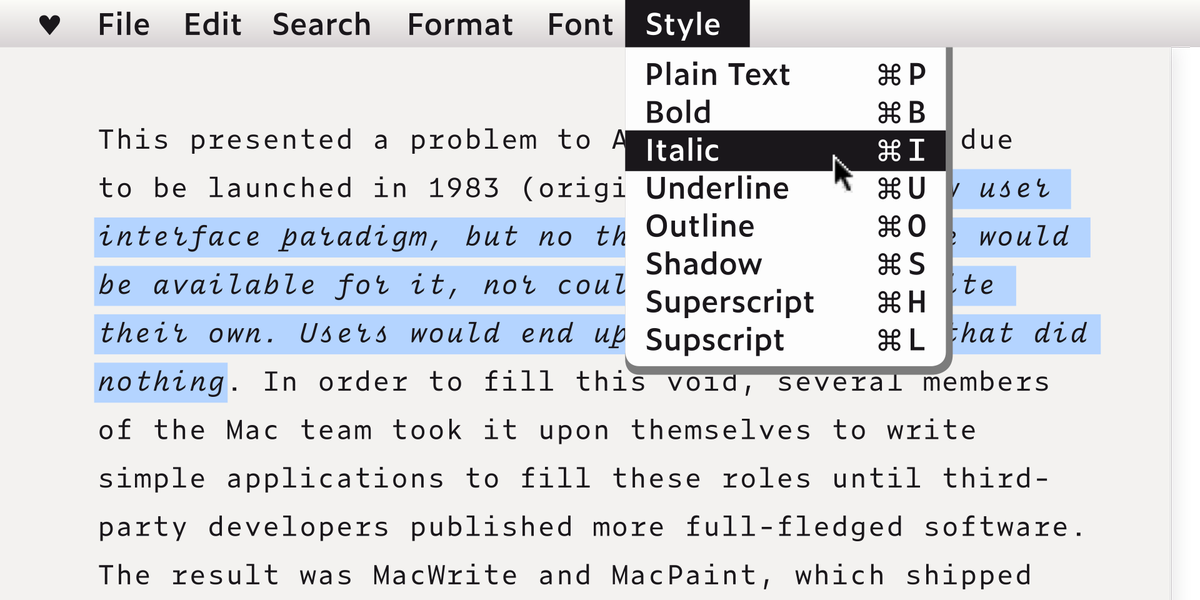
Task: Click the word "applications" in the text
Action: point(335,478)
